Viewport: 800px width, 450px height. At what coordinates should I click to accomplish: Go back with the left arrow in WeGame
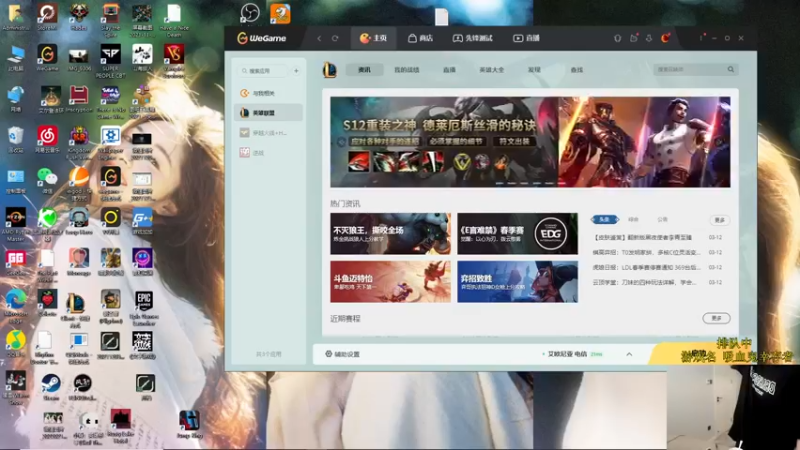319,38
